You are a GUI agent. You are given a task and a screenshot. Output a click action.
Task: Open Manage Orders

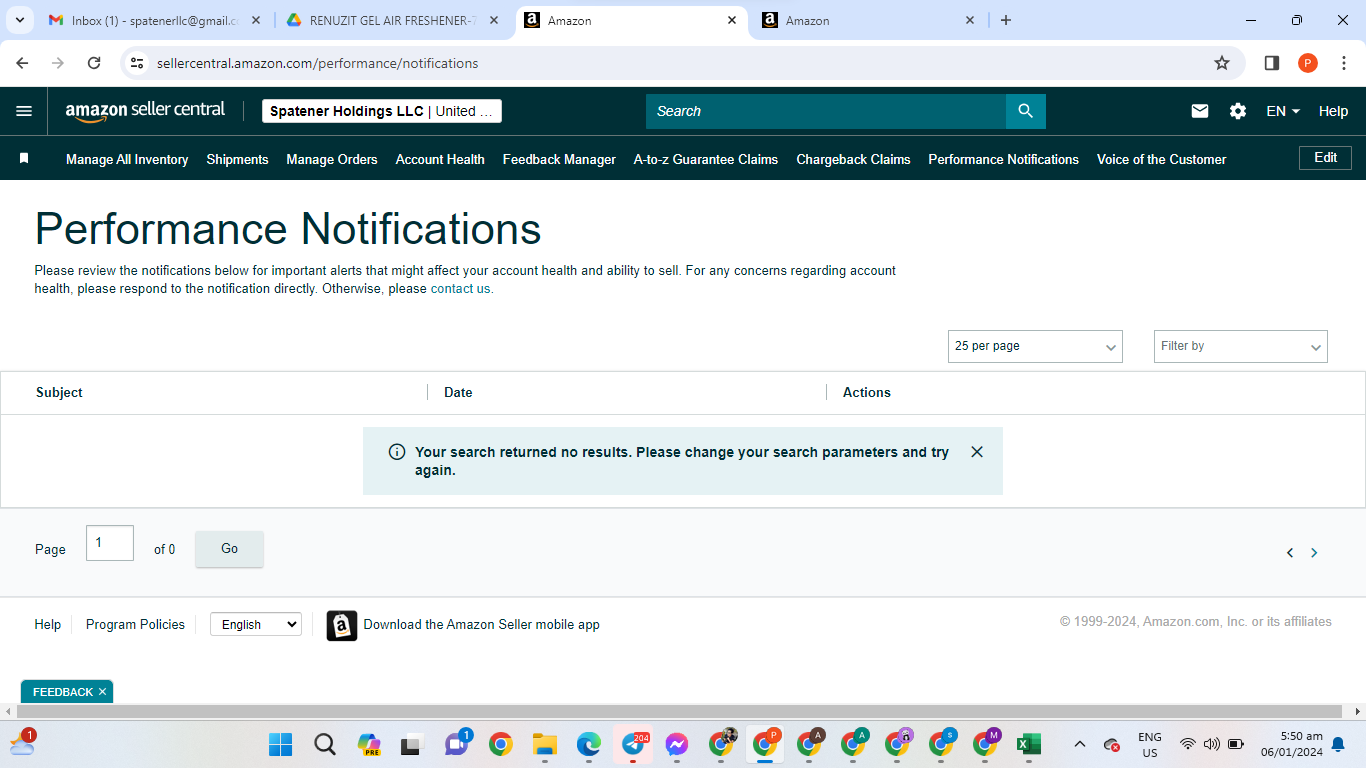tap(332, 159)
